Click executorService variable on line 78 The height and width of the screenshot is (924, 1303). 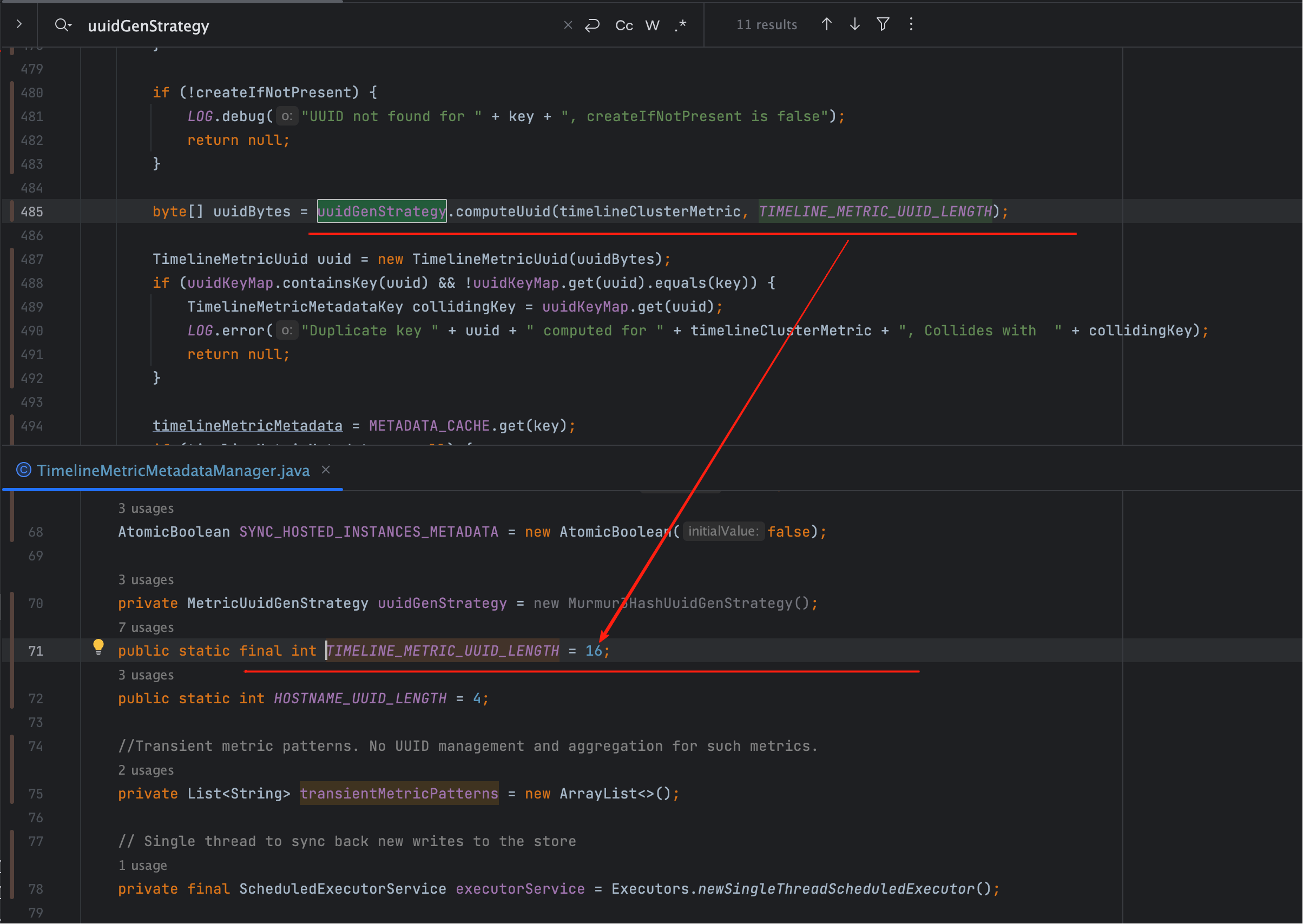(x=520, y=889)
